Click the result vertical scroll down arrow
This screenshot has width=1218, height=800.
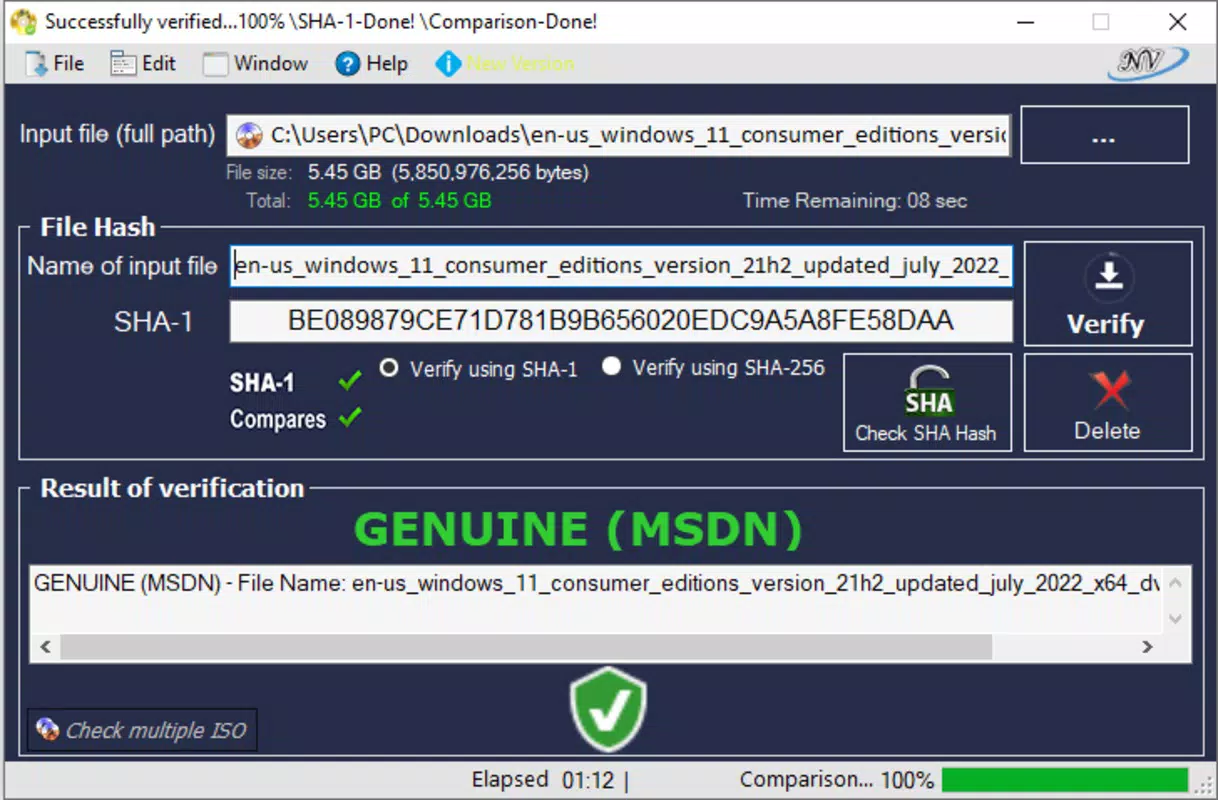[x=1176, y=618]
